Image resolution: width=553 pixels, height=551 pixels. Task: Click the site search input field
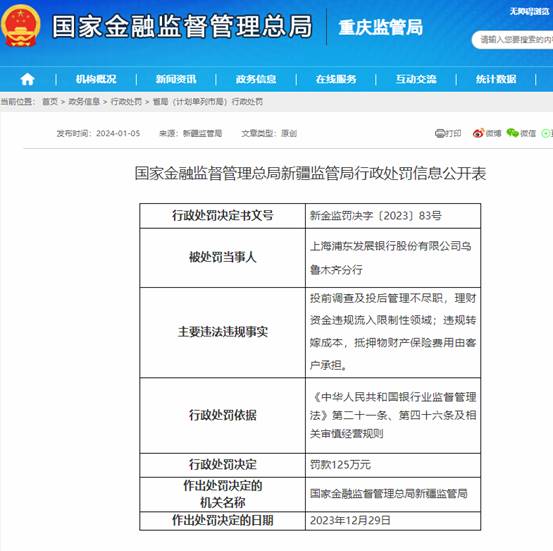(x=513, y=40)
